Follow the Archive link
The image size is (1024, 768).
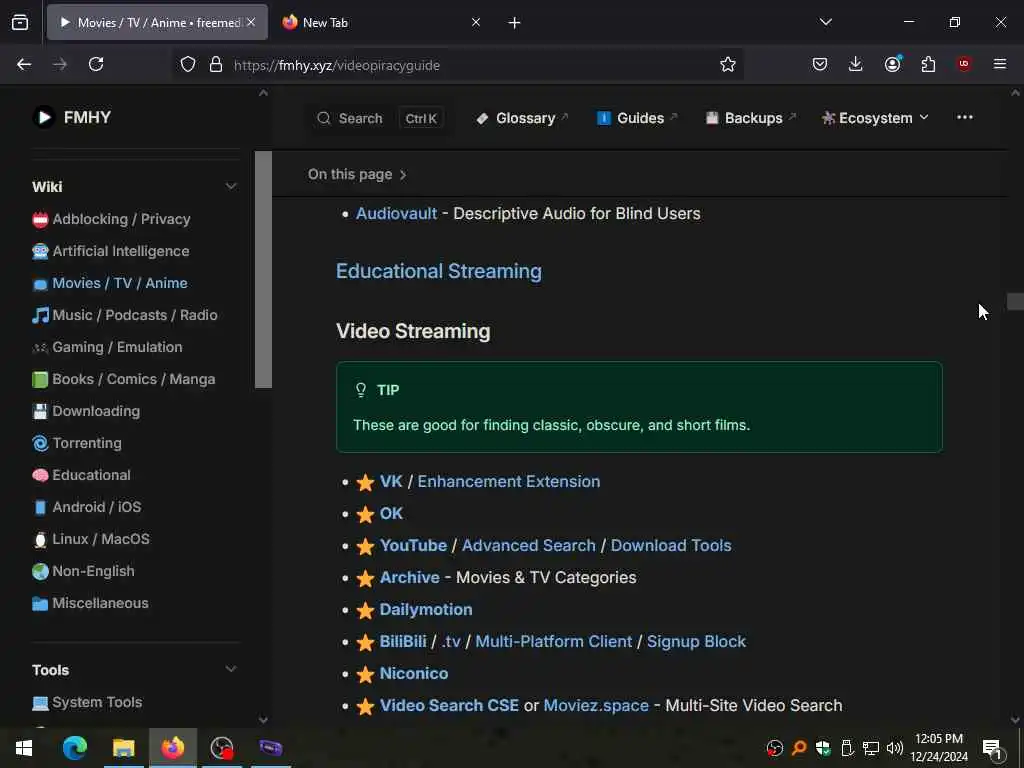[409, 577]
